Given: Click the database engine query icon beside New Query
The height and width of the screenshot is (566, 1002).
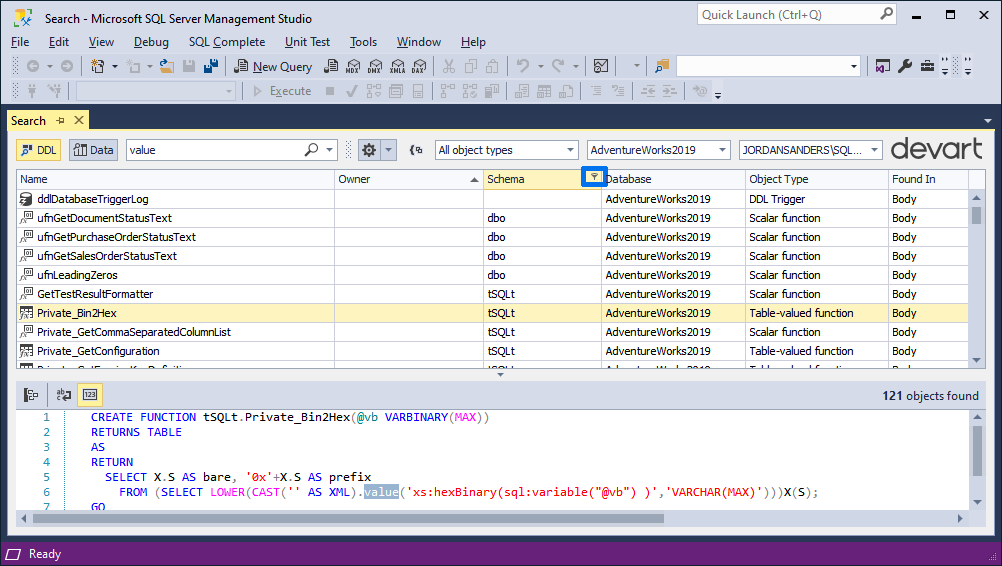Looking at the screenshot, I should tap(331, 66).
